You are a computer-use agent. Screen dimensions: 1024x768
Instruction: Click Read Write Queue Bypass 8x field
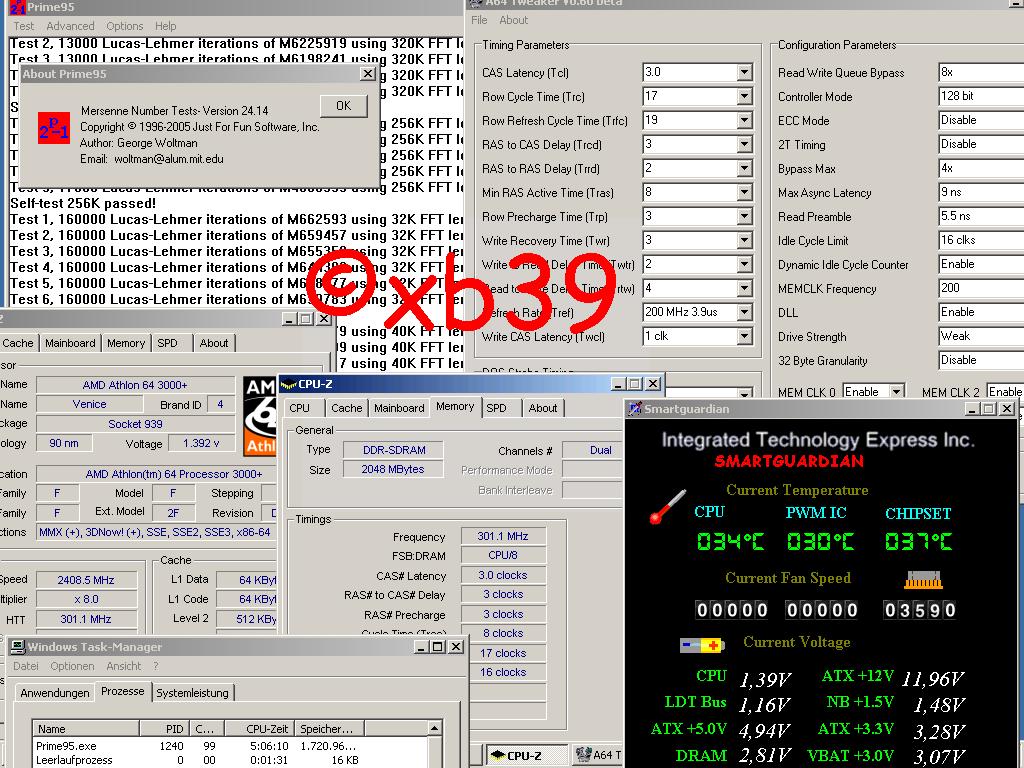coord(981,72)
